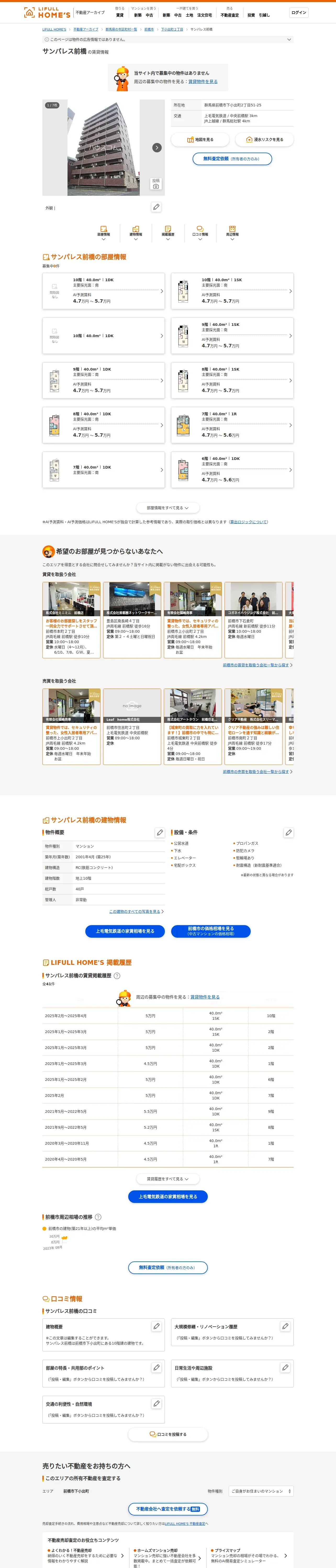Expand the 物件の広告情報ではありません notice
Viewport: 336px width, 1568px height.
(x=168, y=39)
